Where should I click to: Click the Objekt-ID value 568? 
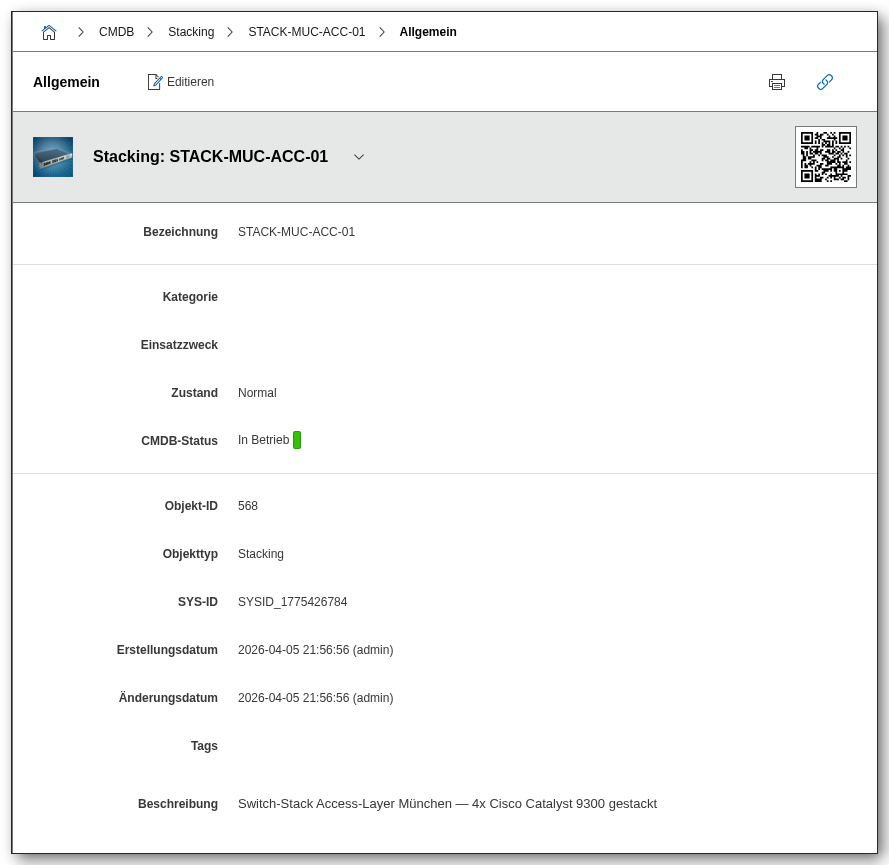tap(248, 506)
